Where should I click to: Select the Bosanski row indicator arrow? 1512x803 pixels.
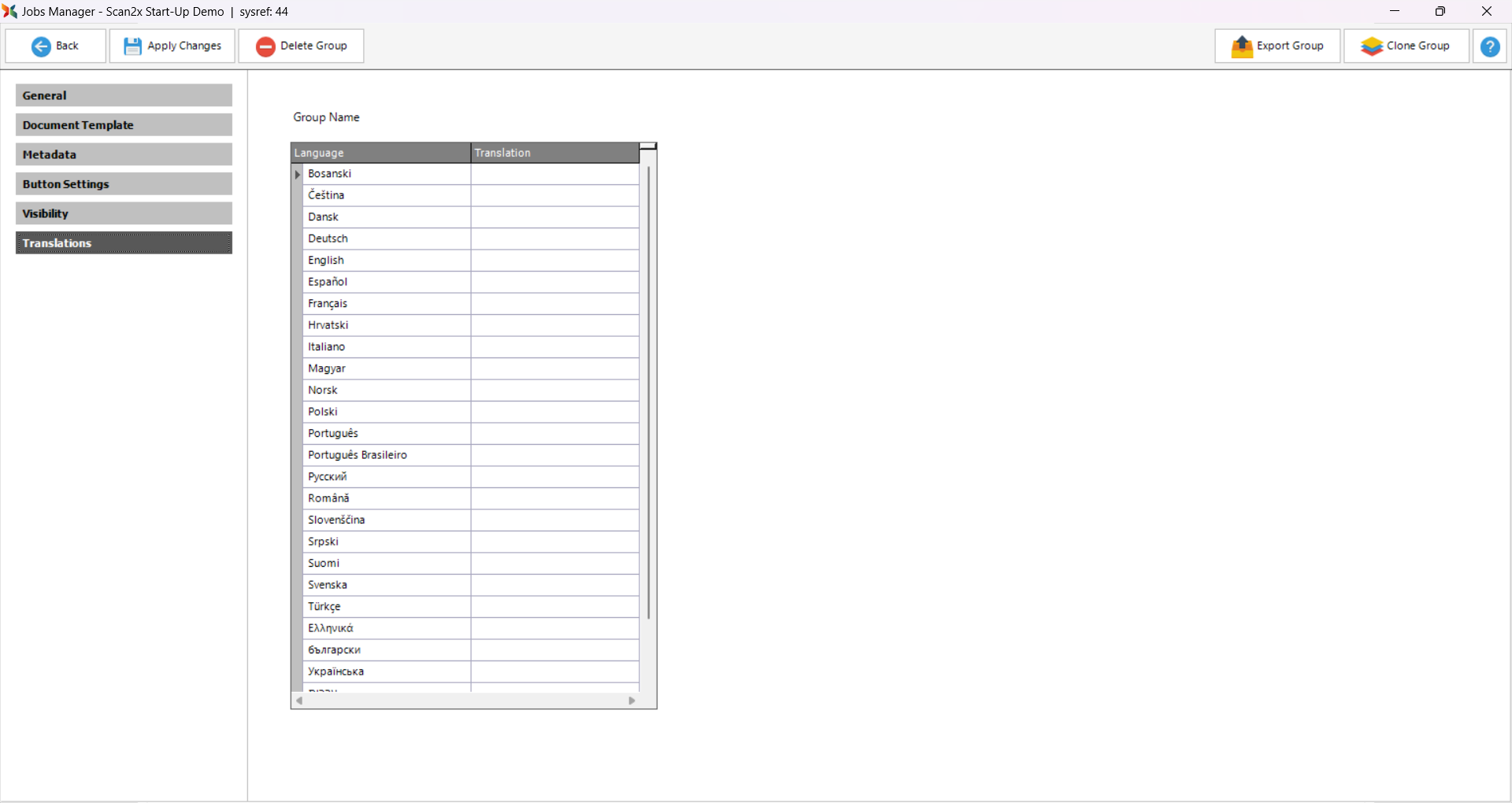(x=298, y=174)
